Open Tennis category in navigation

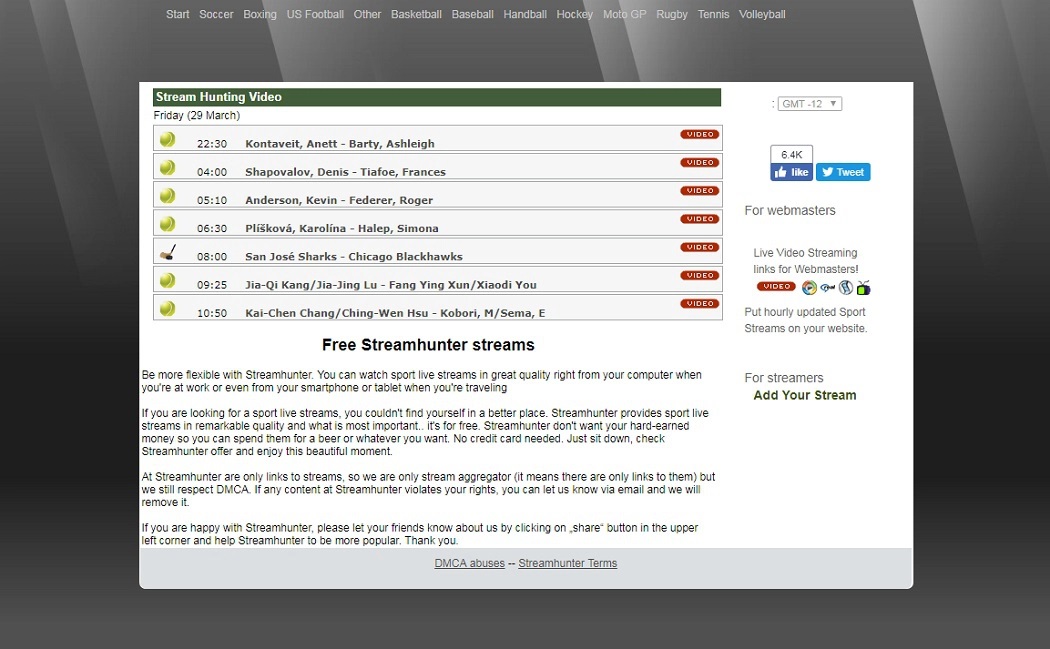click(x=713, y=14)
